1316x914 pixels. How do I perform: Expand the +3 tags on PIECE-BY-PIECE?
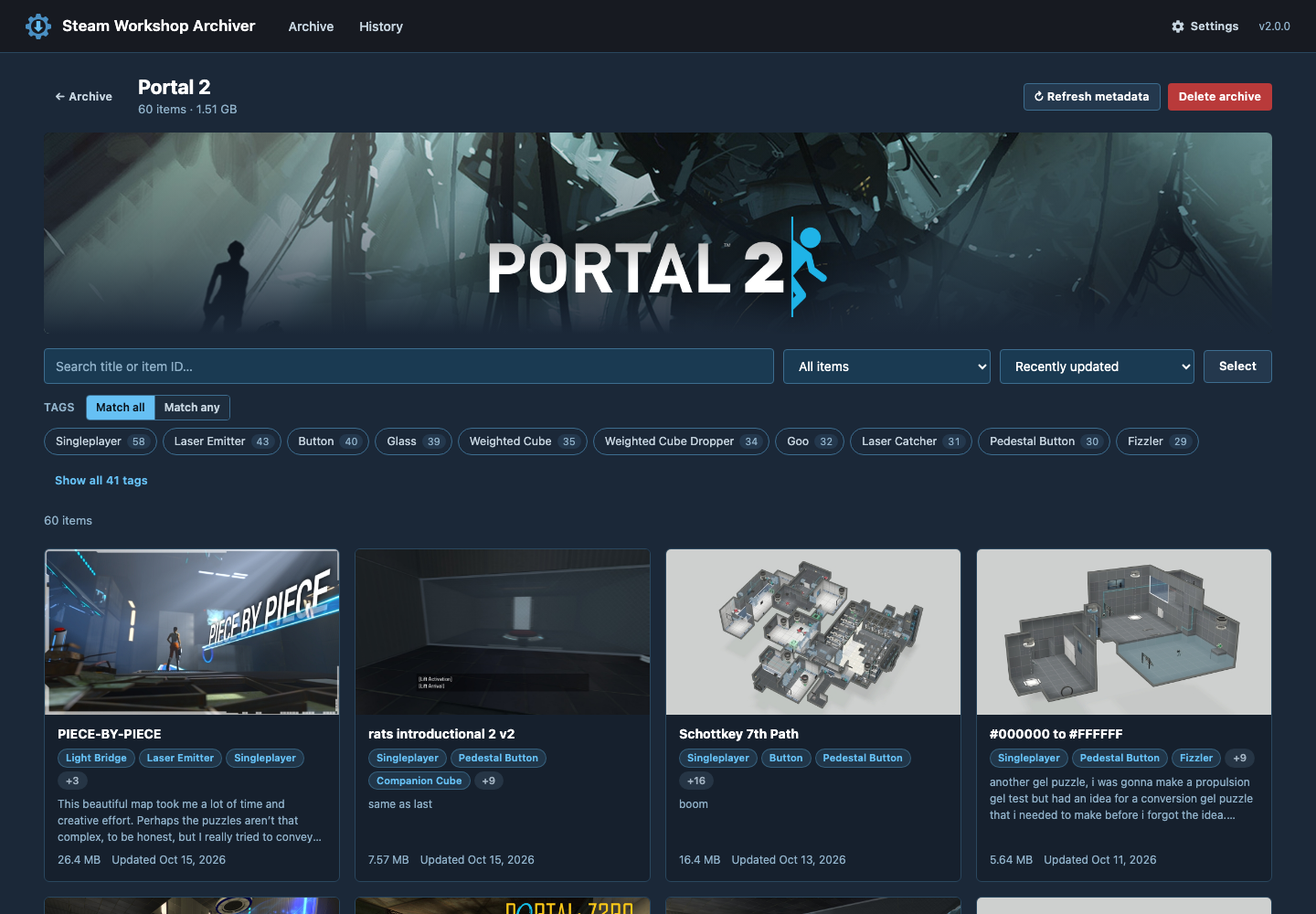(x=73, y=781)
